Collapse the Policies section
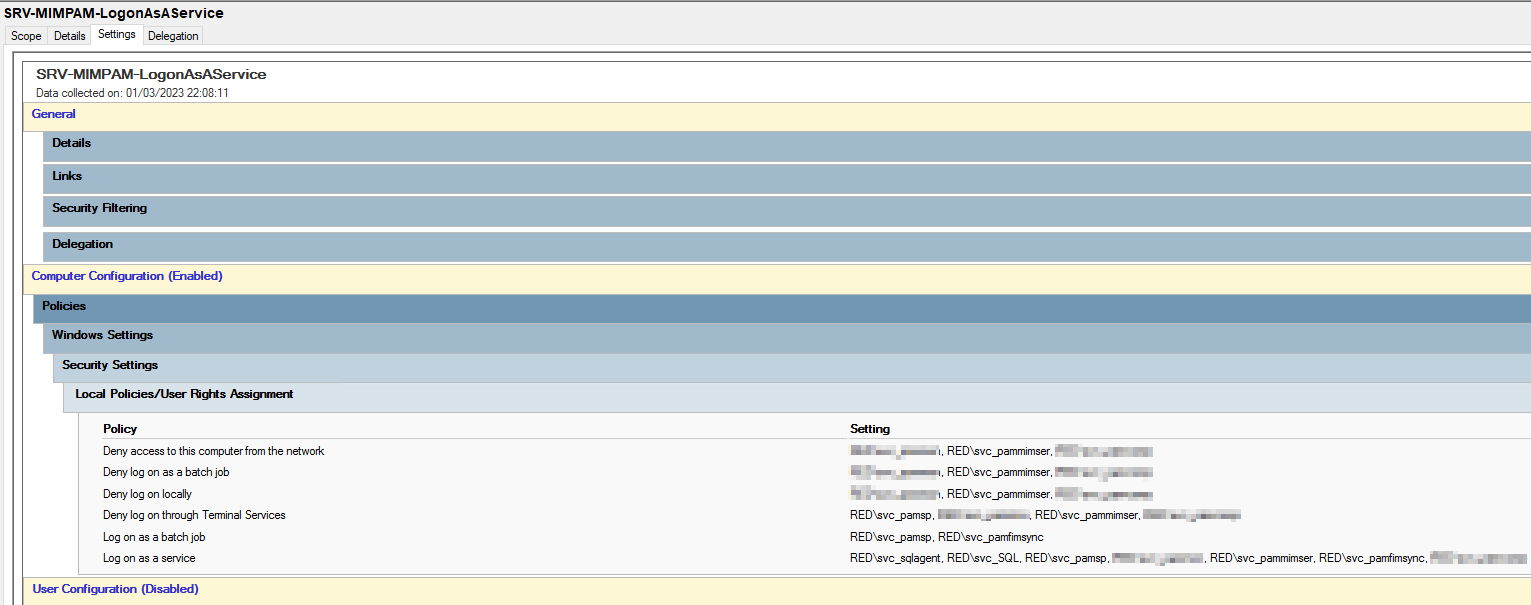 [64, 306]
